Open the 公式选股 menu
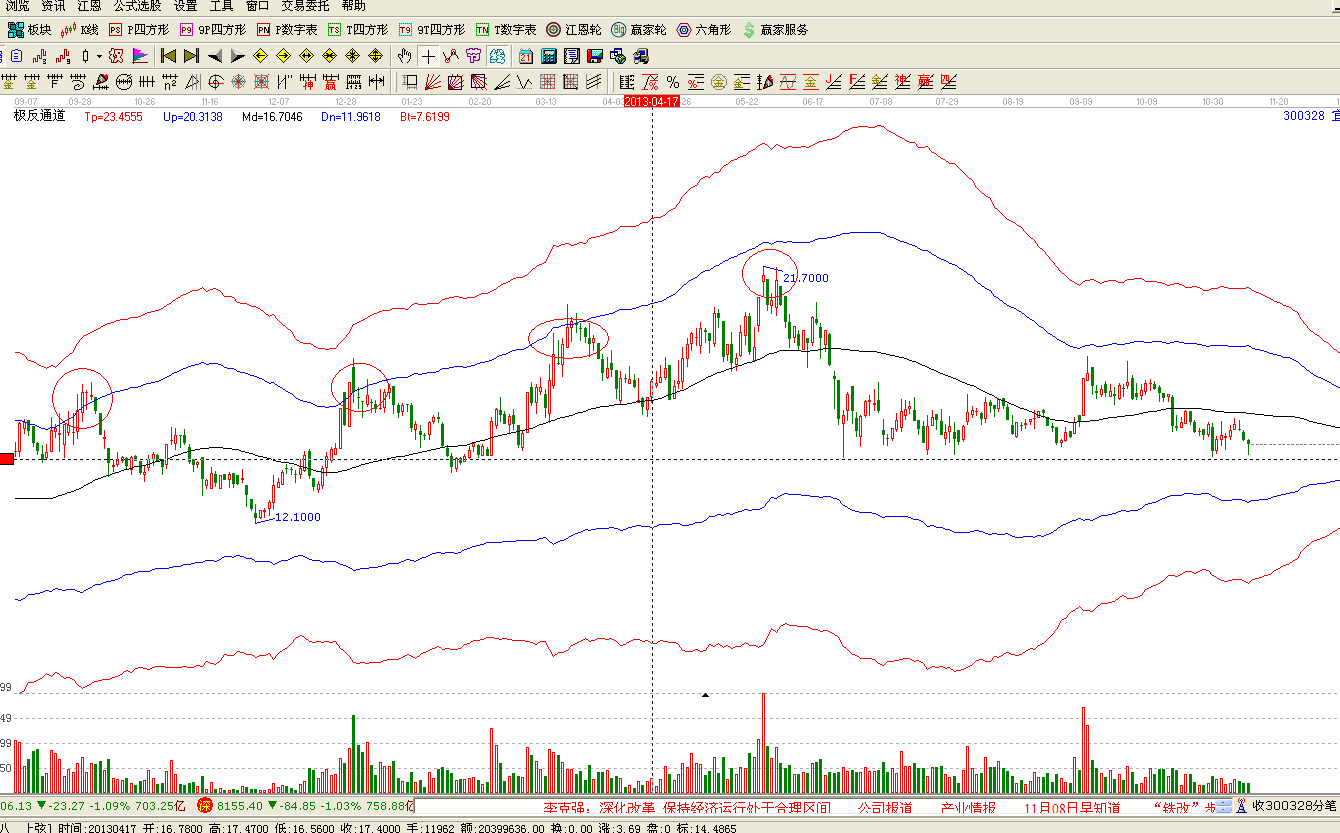 [138, 6]
